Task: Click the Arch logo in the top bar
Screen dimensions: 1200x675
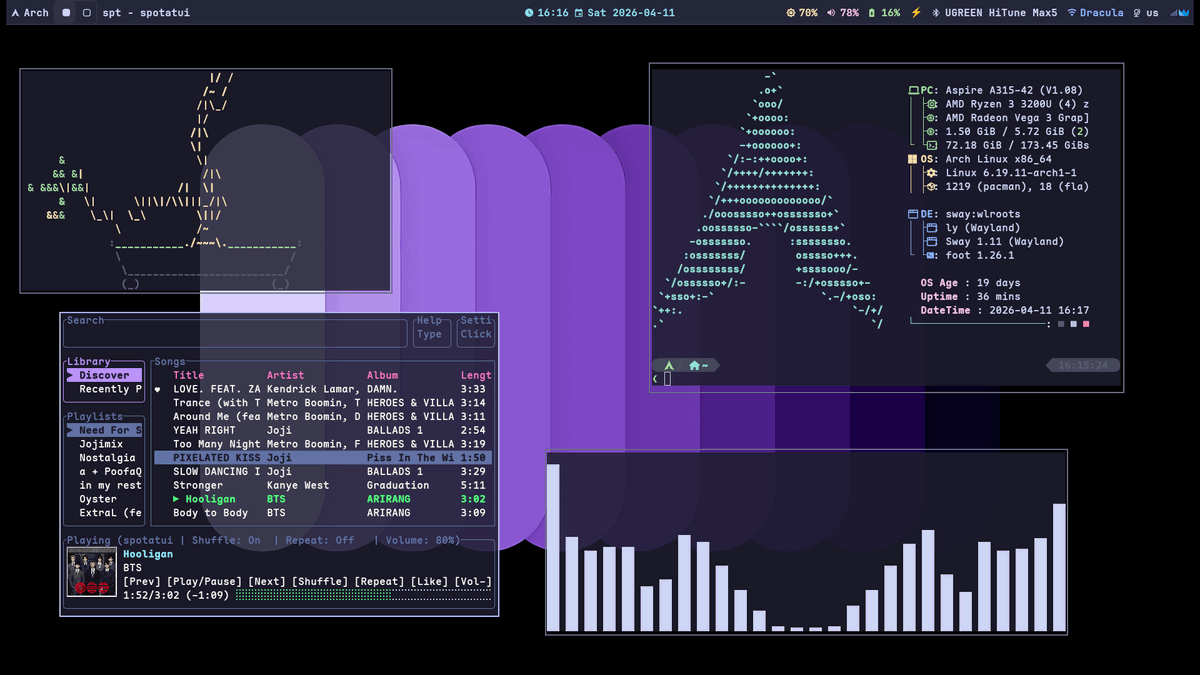Action: coord(16,13)
